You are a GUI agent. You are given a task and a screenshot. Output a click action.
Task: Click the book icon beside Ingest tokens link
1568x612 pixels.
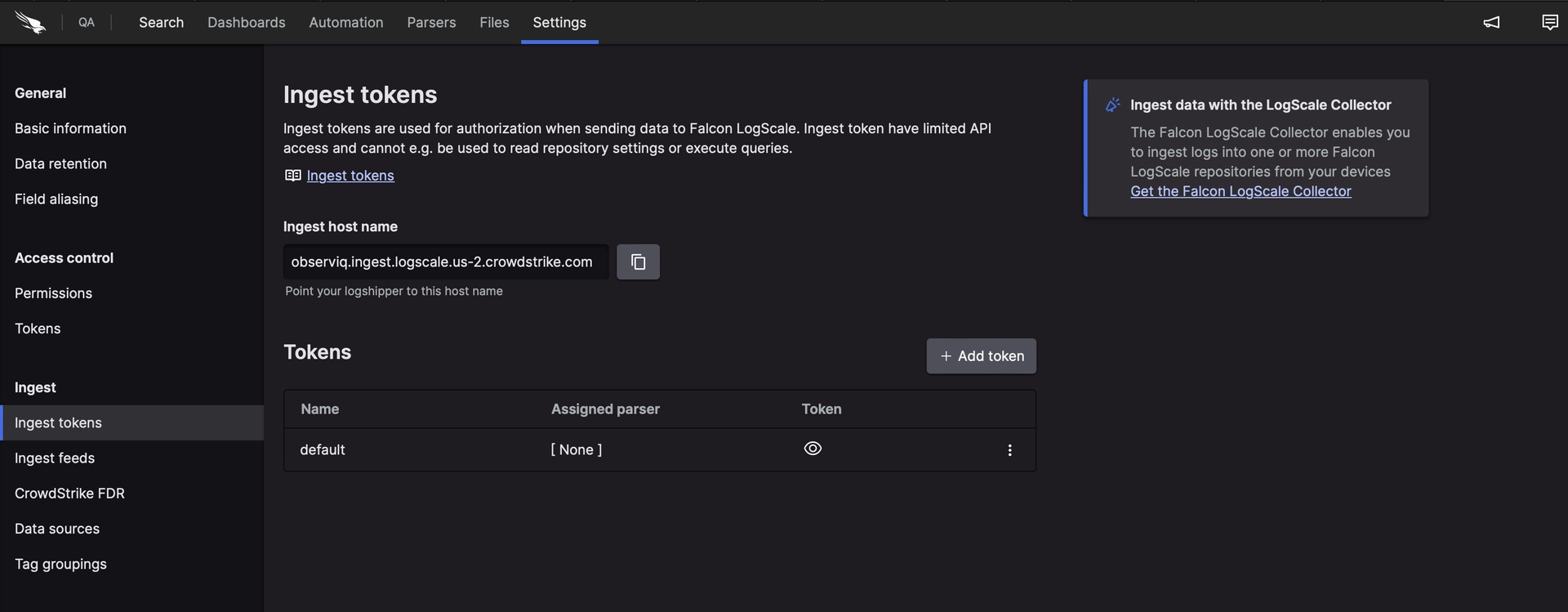click(292, 176)
